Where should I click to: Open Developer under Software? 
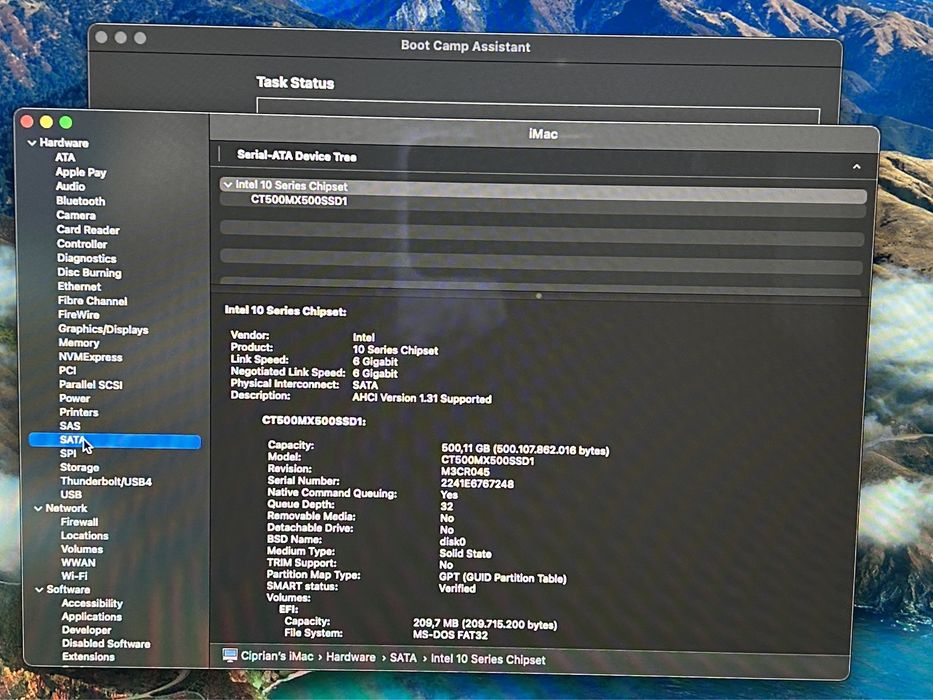86,630
